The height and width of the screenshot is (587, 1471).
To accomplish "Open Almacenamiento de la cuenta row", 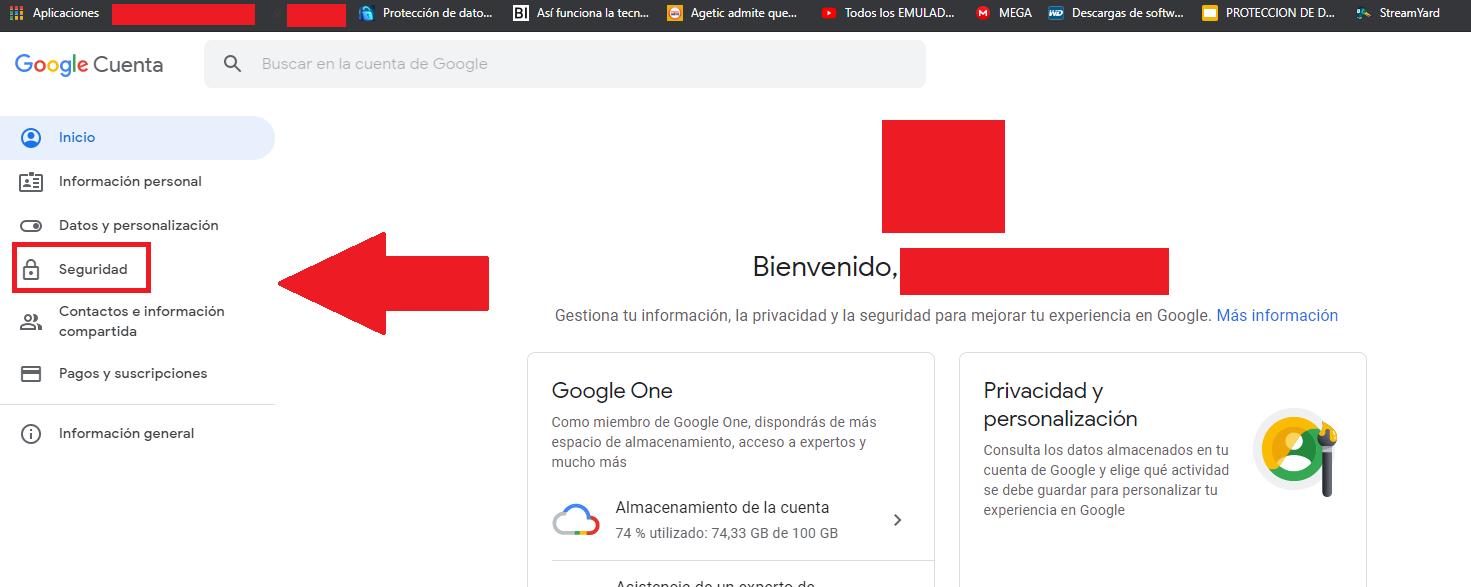I will point(731,520).
